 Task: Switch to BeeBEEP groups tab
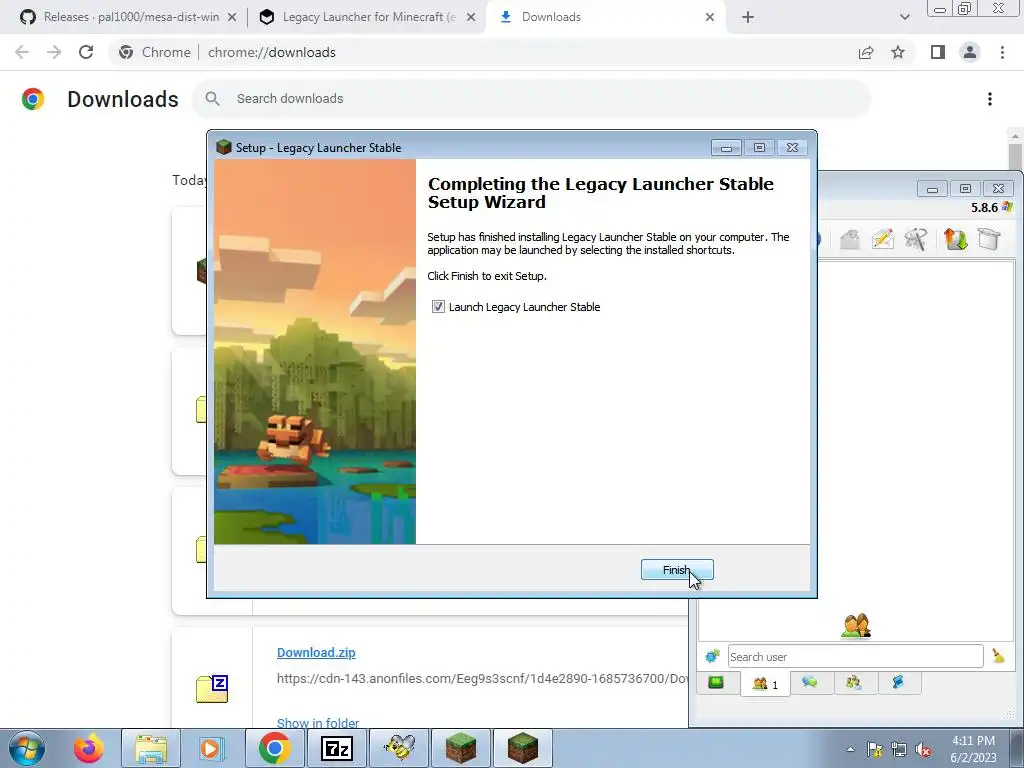(x=854, y=682)
